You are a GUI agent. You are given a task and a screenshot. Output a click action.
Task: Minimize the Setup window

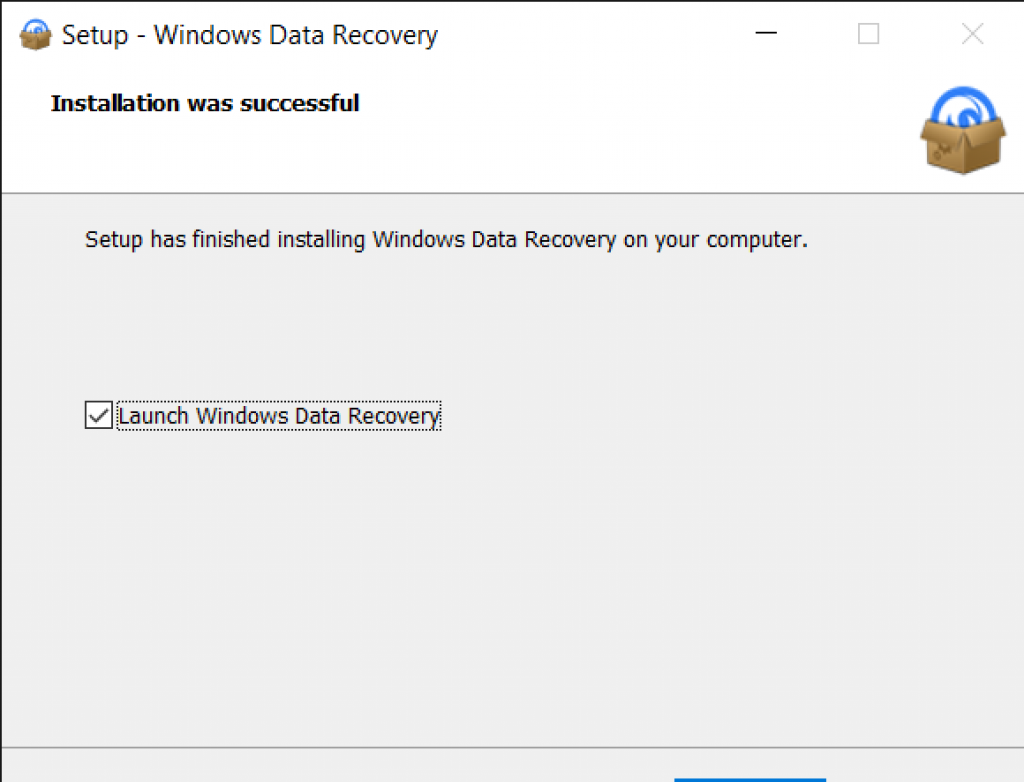pyautogui.click(x=766, y=33)
